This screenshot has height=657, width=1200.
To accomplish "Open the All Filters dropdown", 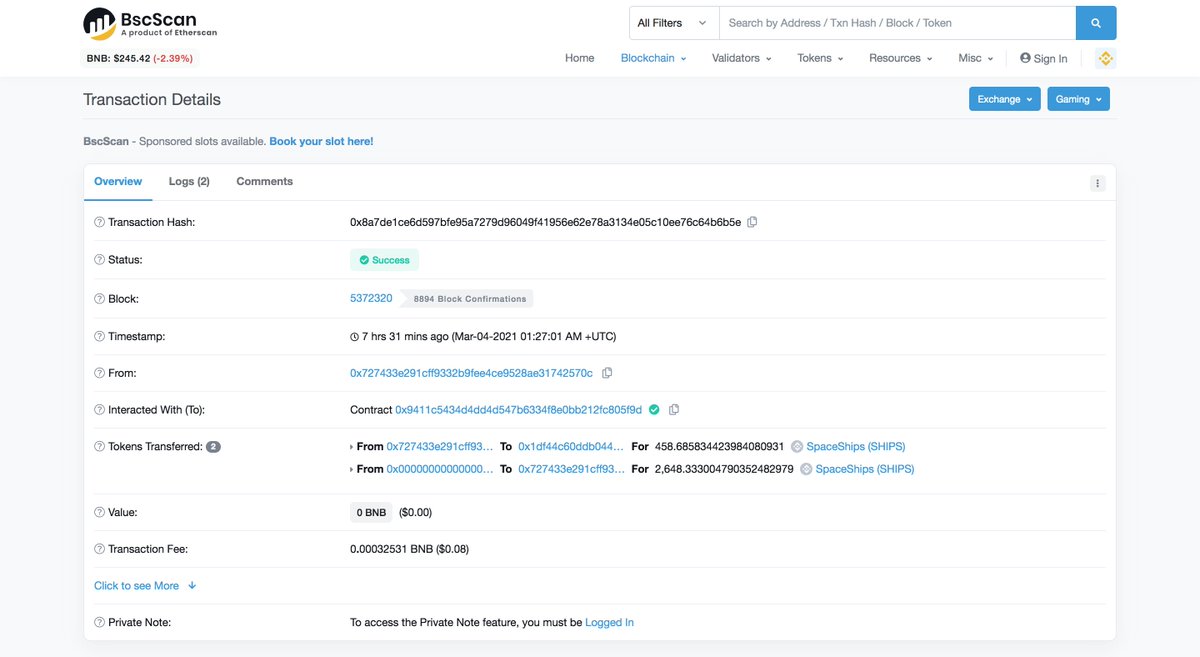I will 674,23.
